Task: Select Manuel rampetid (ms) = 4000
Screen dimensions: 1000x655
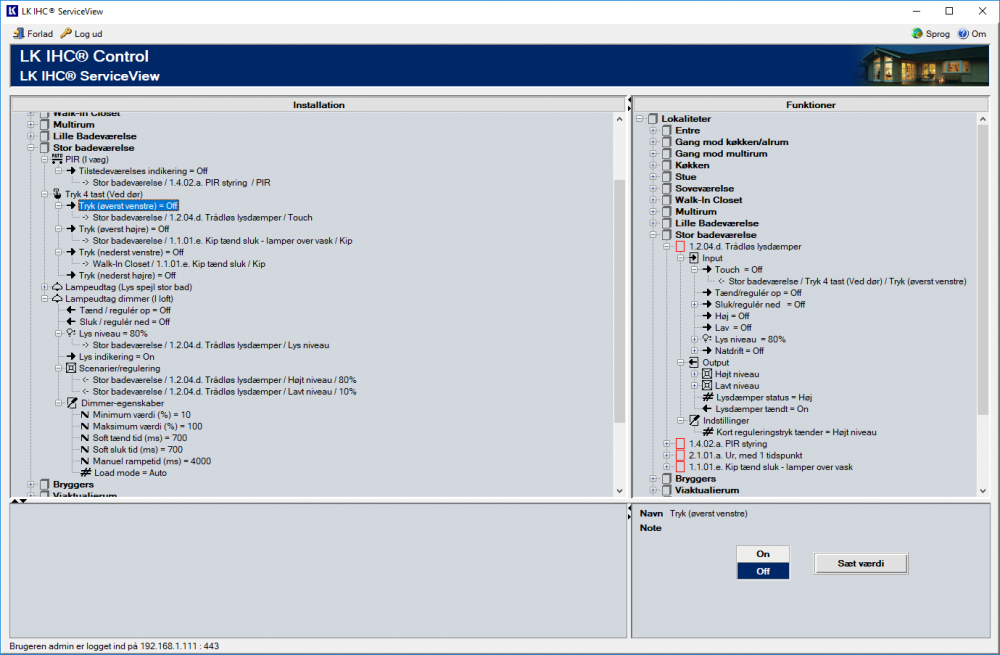Action: tap(152, 461)
